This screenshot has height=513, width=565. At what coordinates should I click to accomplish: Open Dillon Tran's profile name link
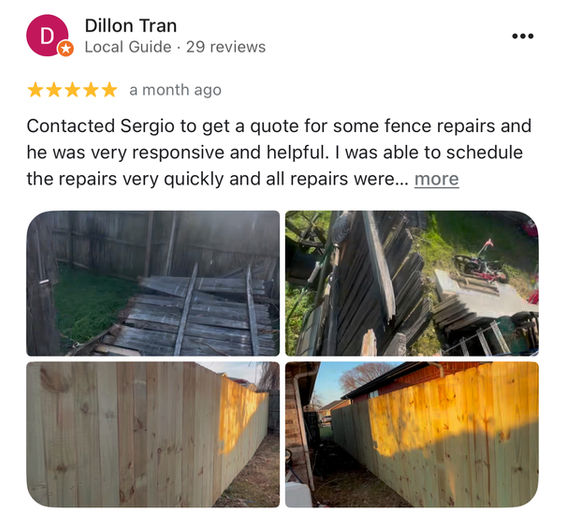pos(131,26)
